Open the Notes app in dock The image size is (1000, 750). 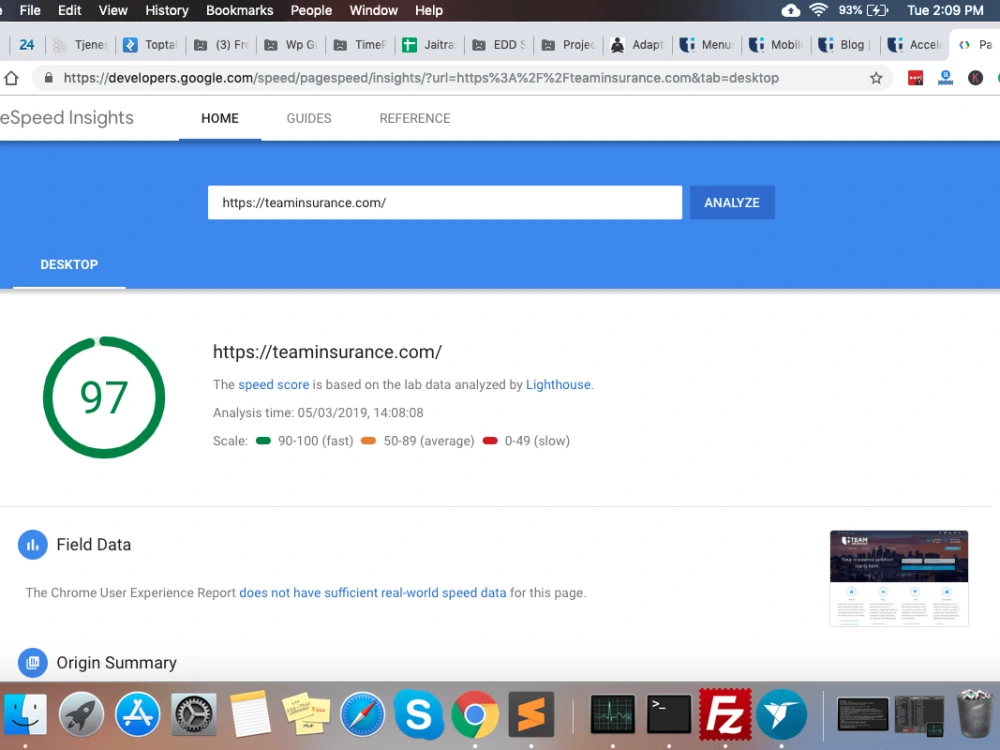tap(250, 714)
